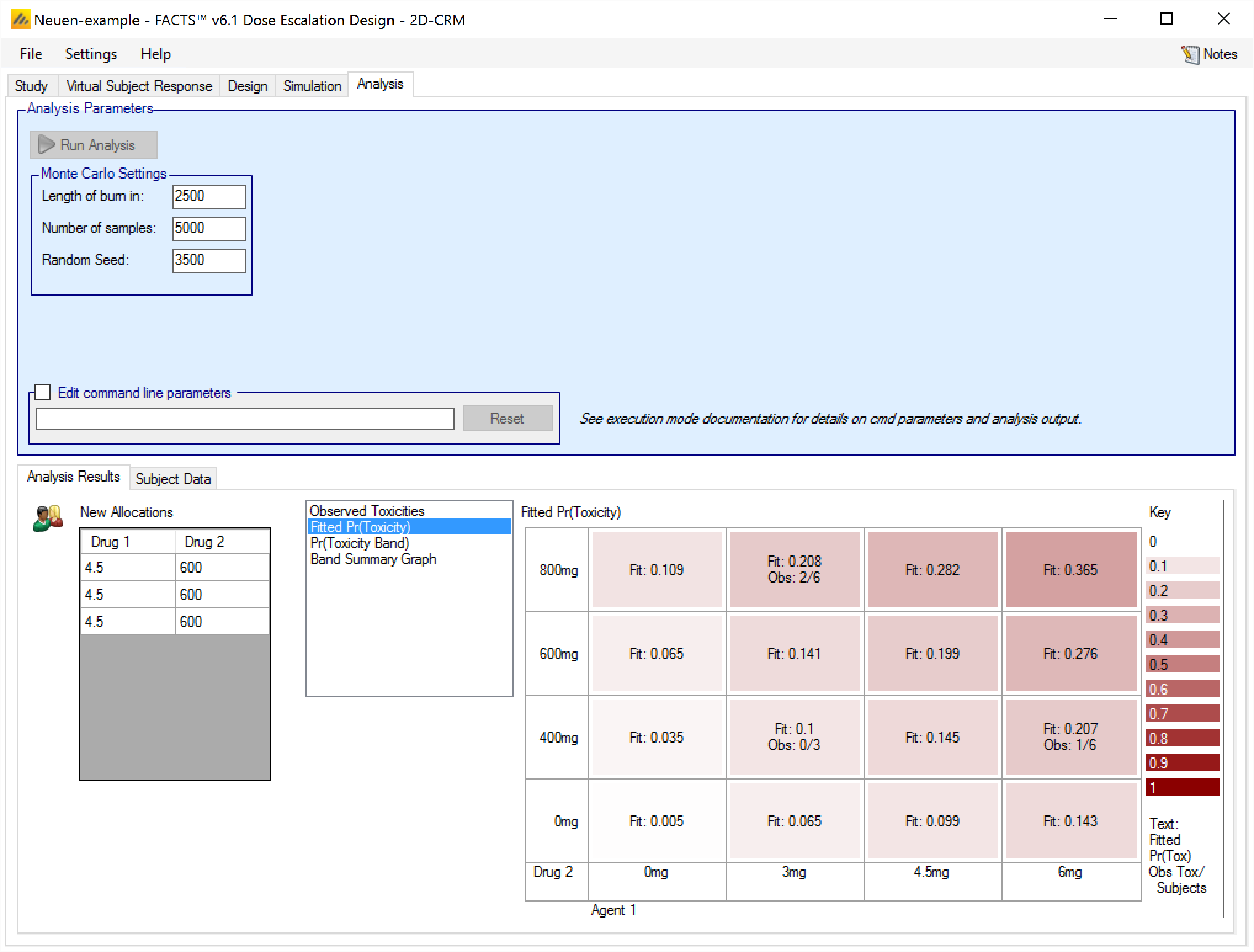The width and height of the screenshot is (1254, 952).
Task: Click the New Allocations subjects icon
Action: point(48,518)
